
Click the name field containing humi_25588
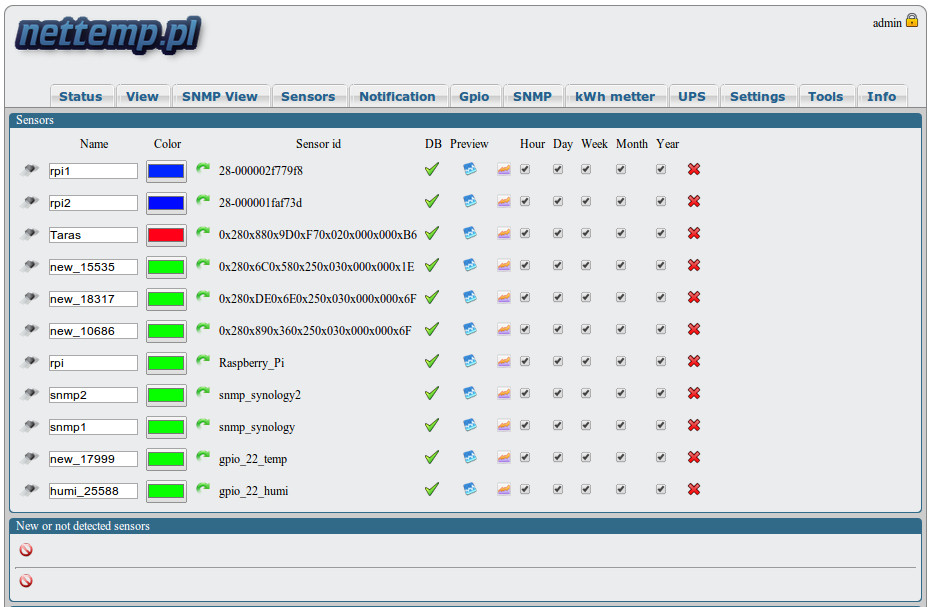(x=93, y=491)
